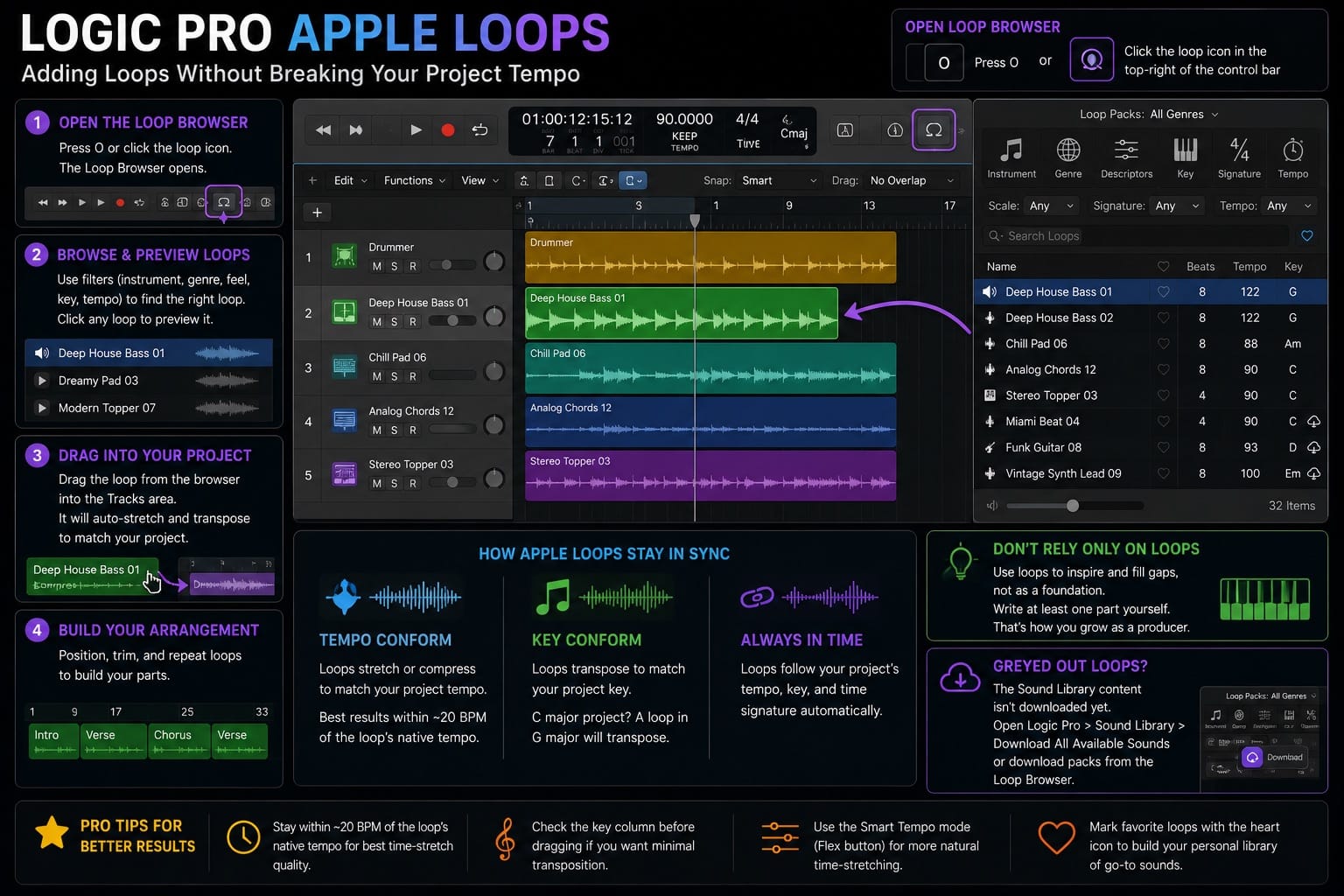Open the Scale: Any dropdown
Image resolution: width=1344 pixels, height=896 pixels.
pyautogui.click(x=1052, y=206)
